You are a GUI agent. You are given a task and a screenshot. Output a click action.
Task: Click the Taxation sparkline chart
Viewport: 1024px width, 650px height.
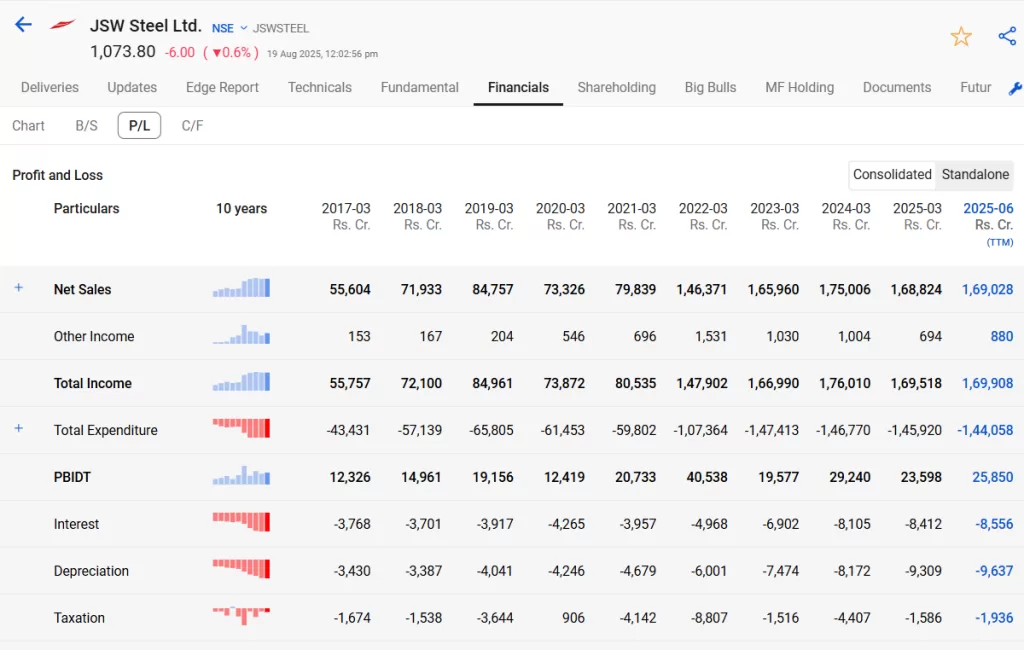pos(241,615)
